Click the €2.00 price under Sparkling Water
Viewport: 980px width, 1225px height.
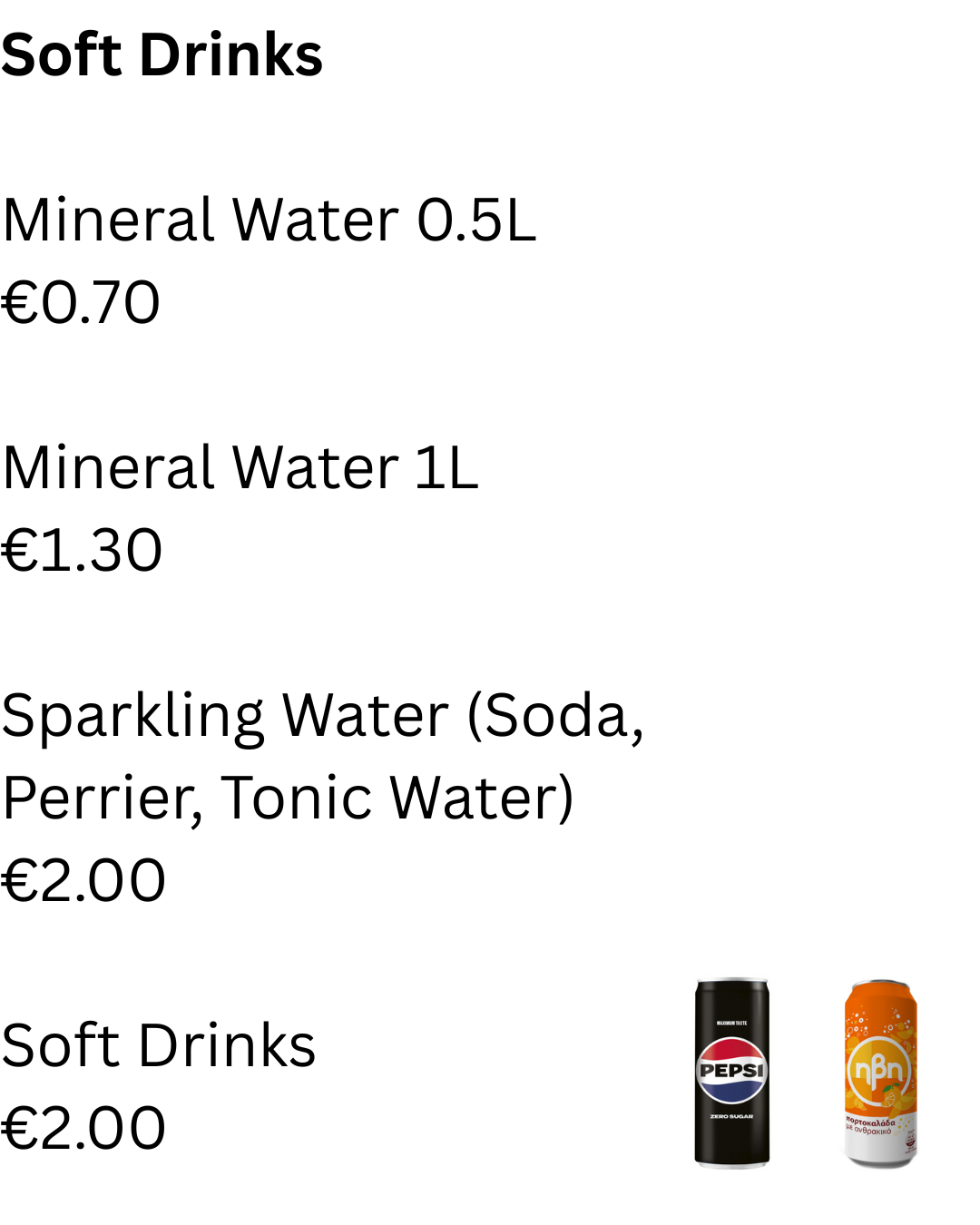(x=83, y=881)
